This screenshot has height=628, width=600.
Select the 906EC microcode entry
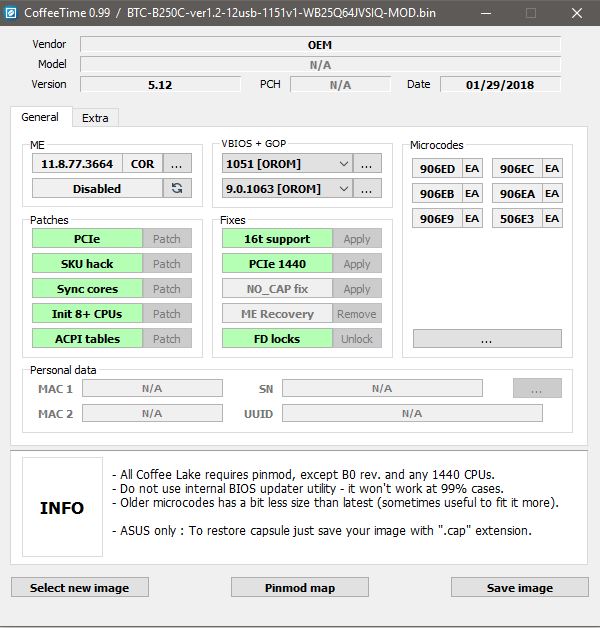[517, 169]
